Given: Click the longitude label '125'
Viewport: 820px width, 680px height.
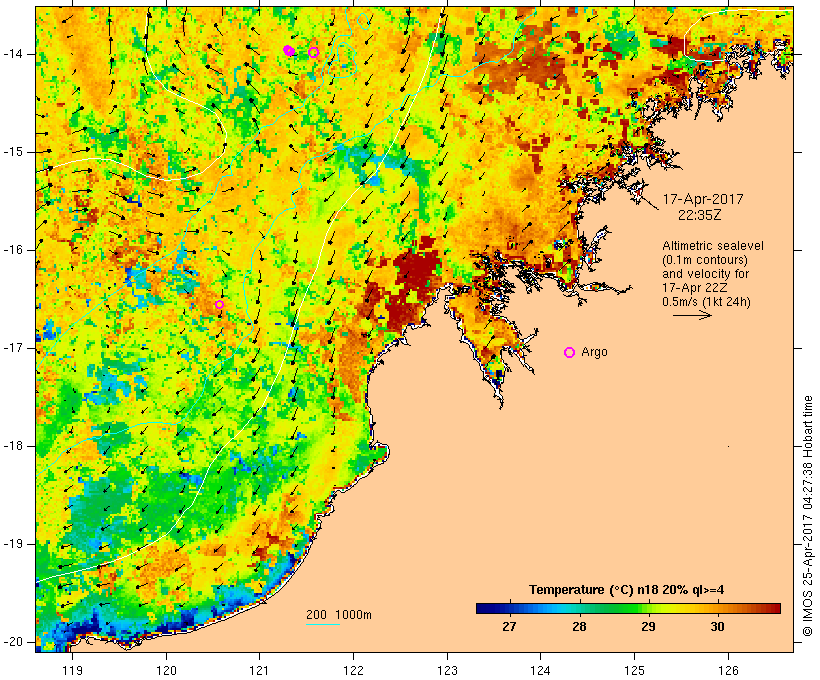Looking at the screenshot, I should tap(635, 670).
